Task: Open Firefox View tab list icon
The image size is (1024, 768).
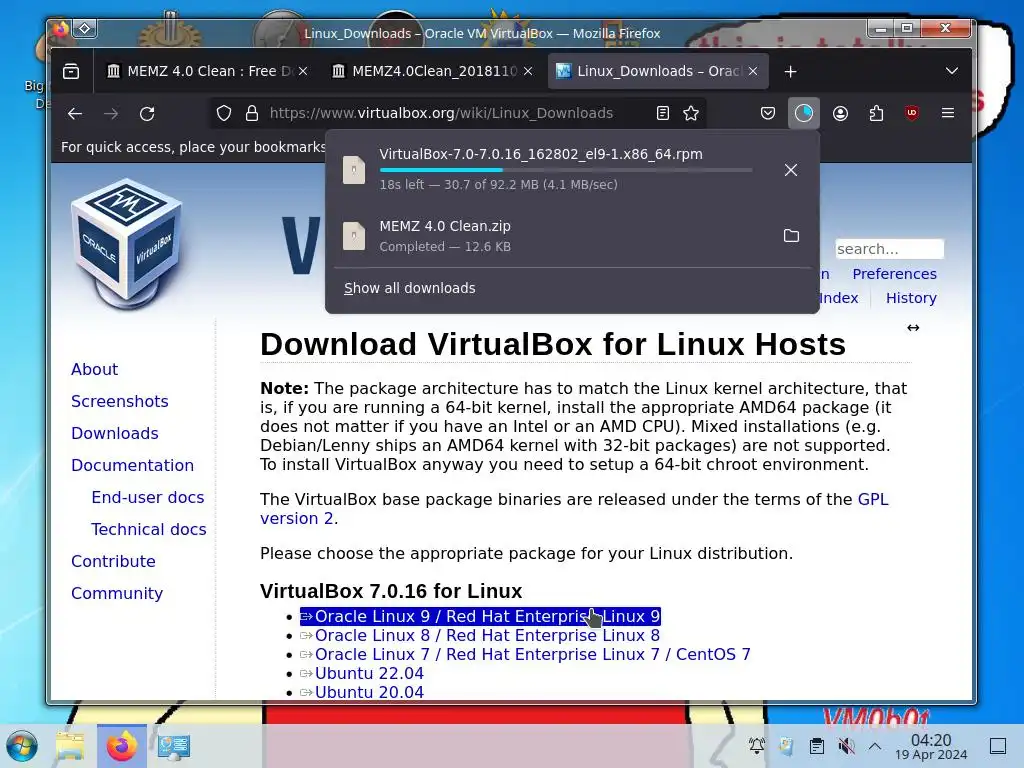Action: pyautogui.click(x=71, y=71)
